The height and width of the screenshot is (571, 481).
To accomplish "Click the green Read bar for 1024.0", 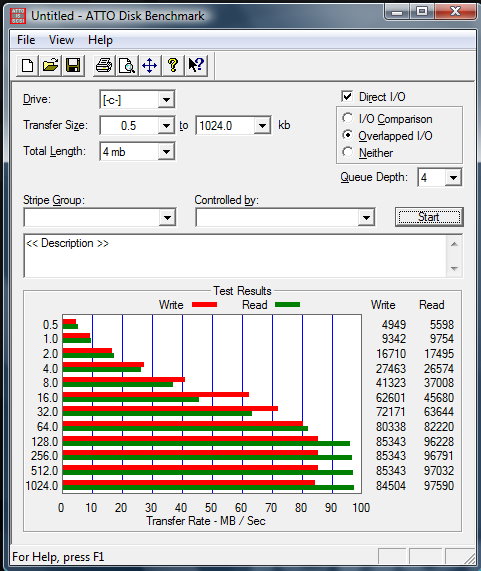I will coord(208,487).
